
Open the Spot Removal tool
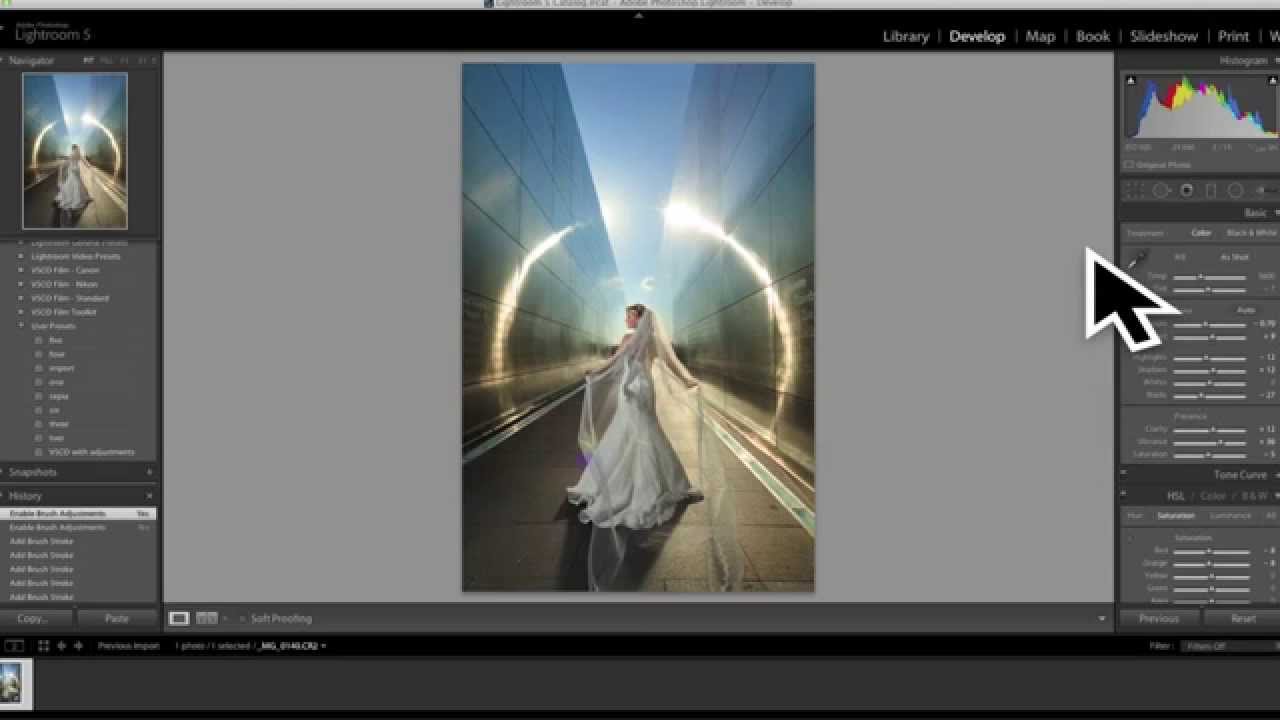pos(1159,189)
